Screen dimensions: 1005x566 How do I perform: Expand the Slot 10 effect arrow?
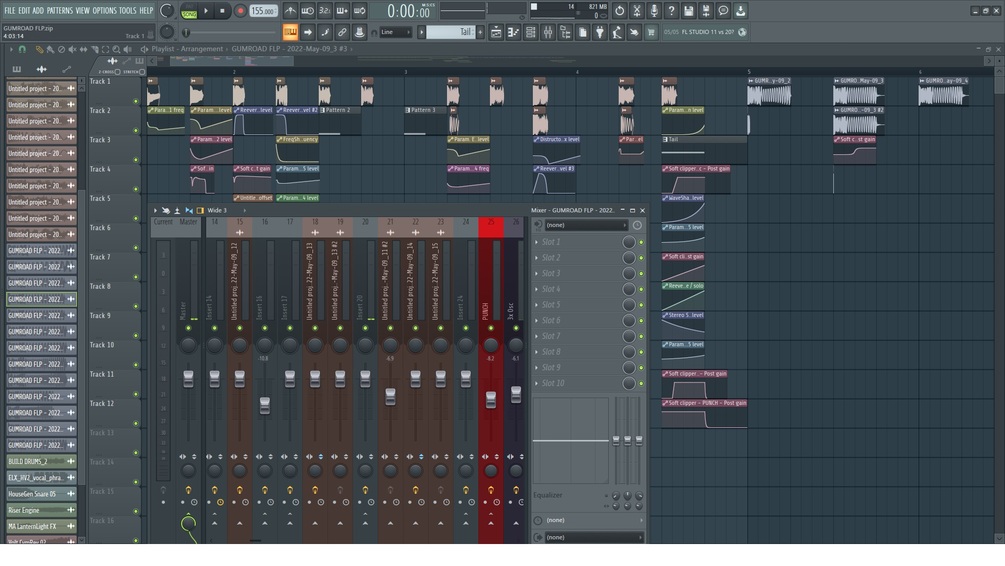tap(536, 383)
